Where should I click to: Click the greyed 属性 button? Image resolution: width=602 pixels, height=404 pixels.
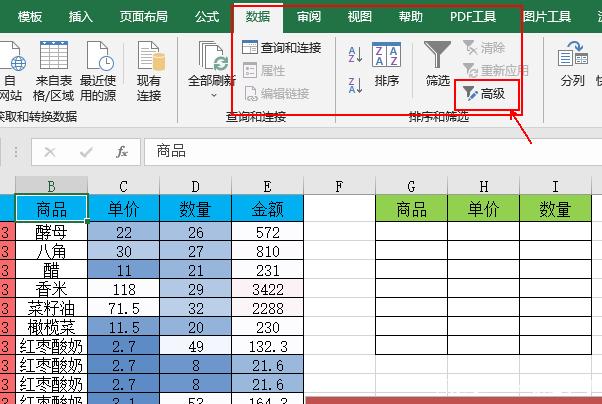(264, 71)
